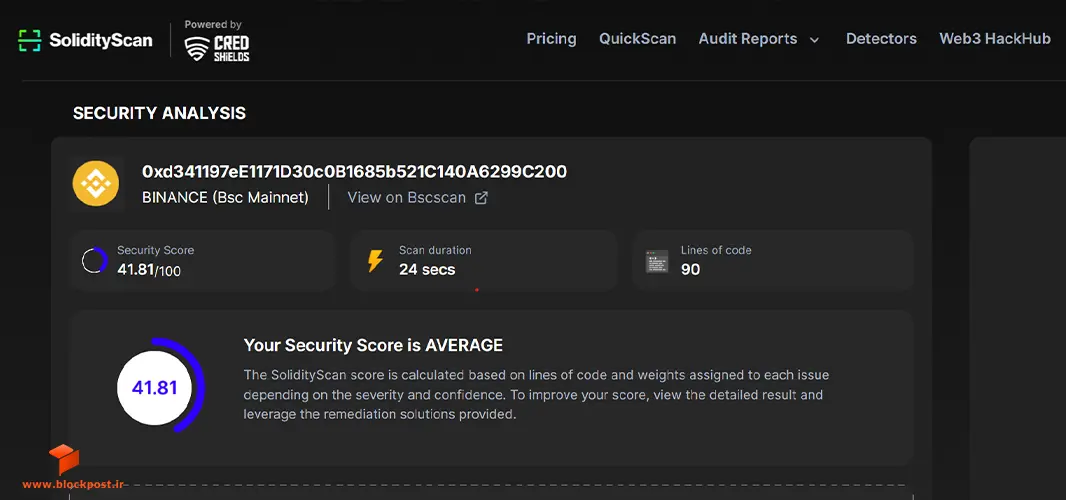This screenshot has width=1066, height=500.
Task: Open the Pricing page
Action: [x=551, y=39]
